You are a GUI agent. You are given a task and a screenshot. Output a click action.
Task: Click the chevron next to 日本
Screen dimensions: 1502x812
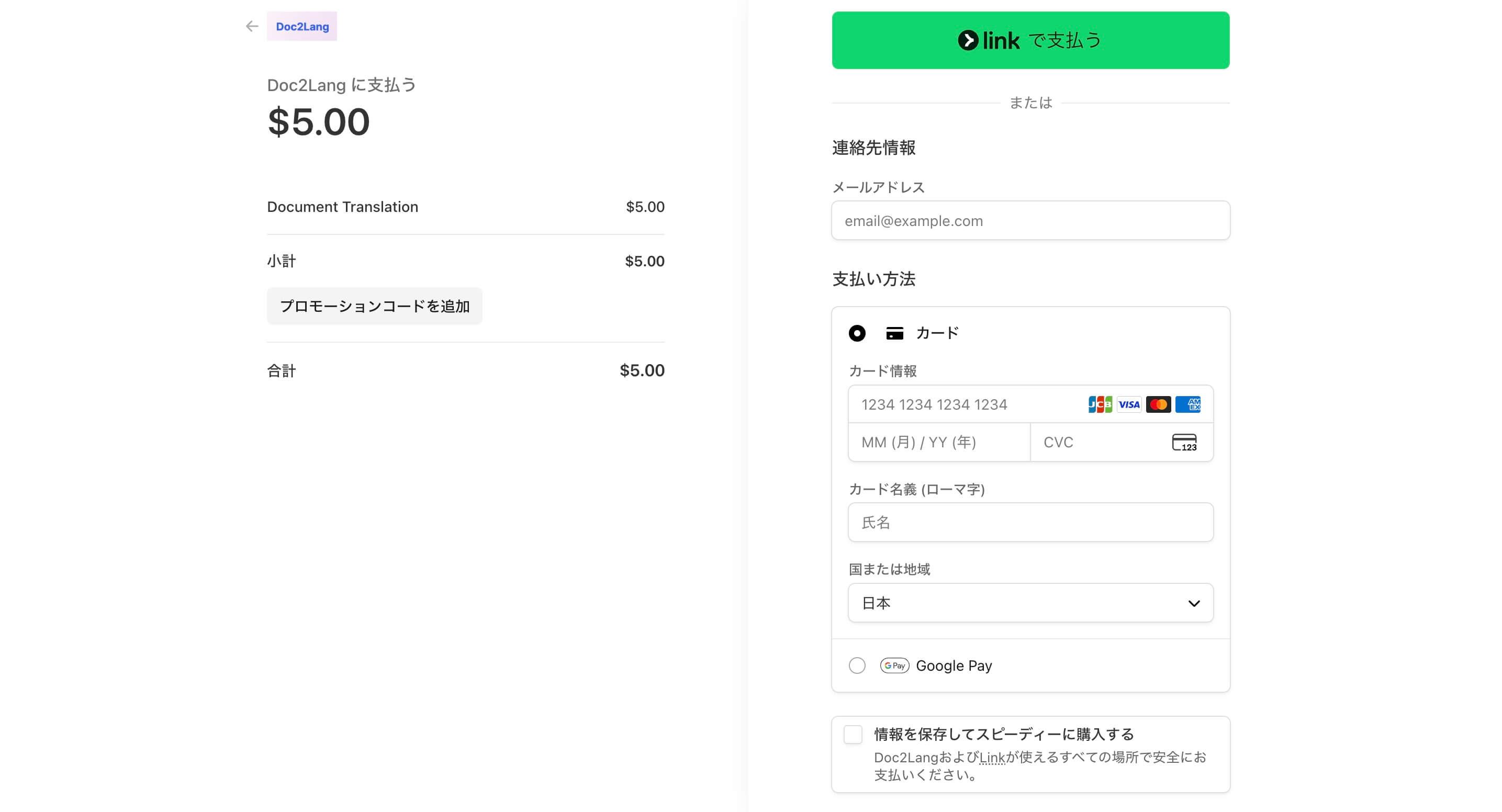(1194, 603)
